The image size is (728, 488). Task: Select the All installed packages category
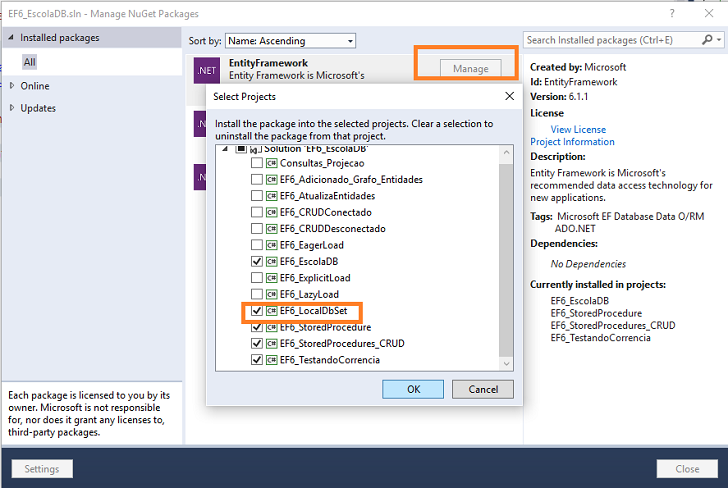[30, 62]
